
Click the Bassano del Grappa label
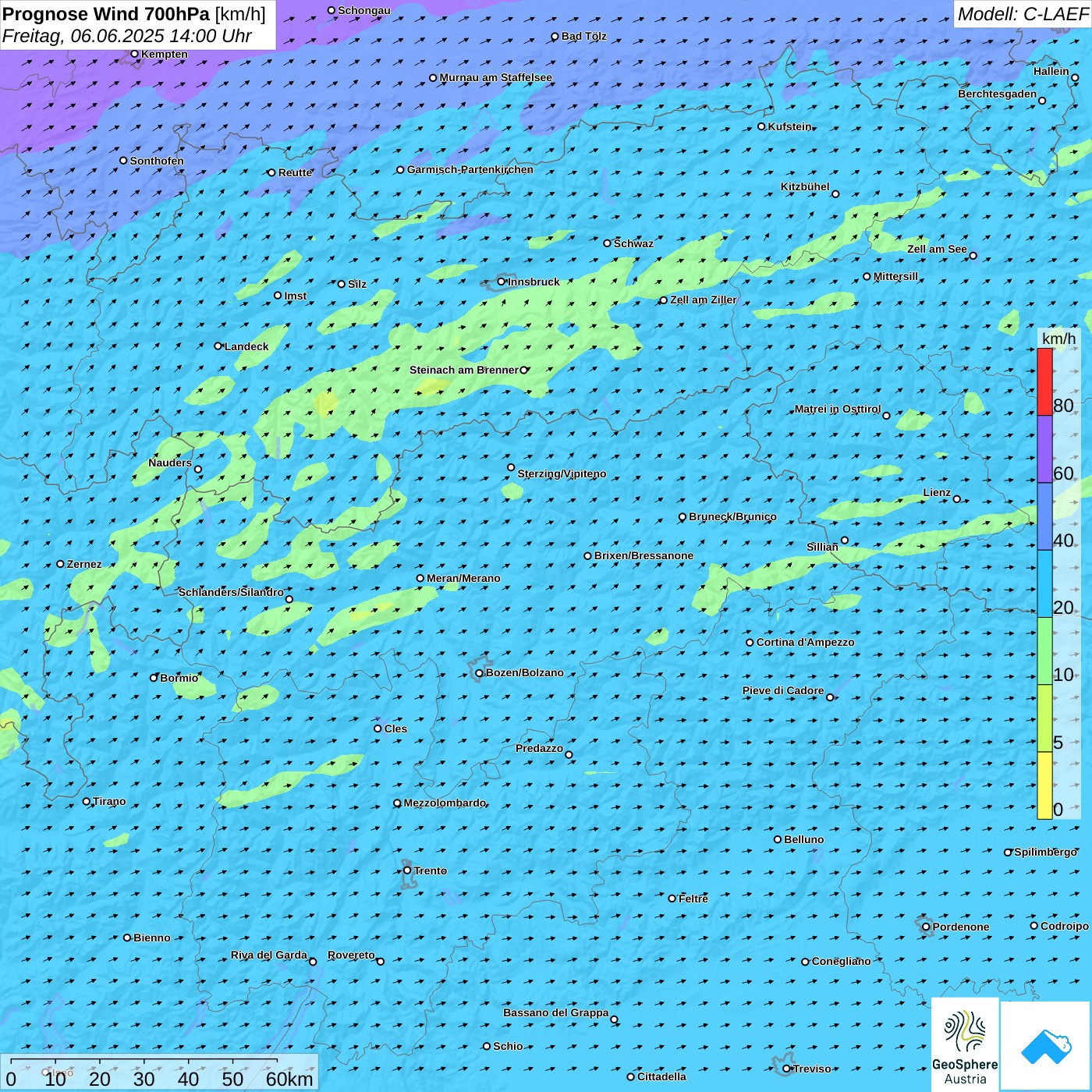556,1012
